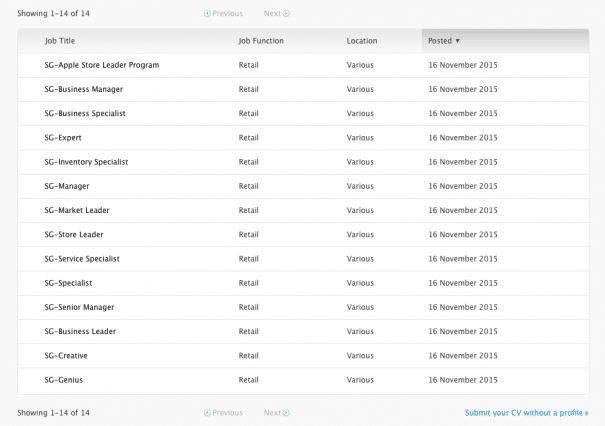Open Submit your CV without a profile

(527, 413)
